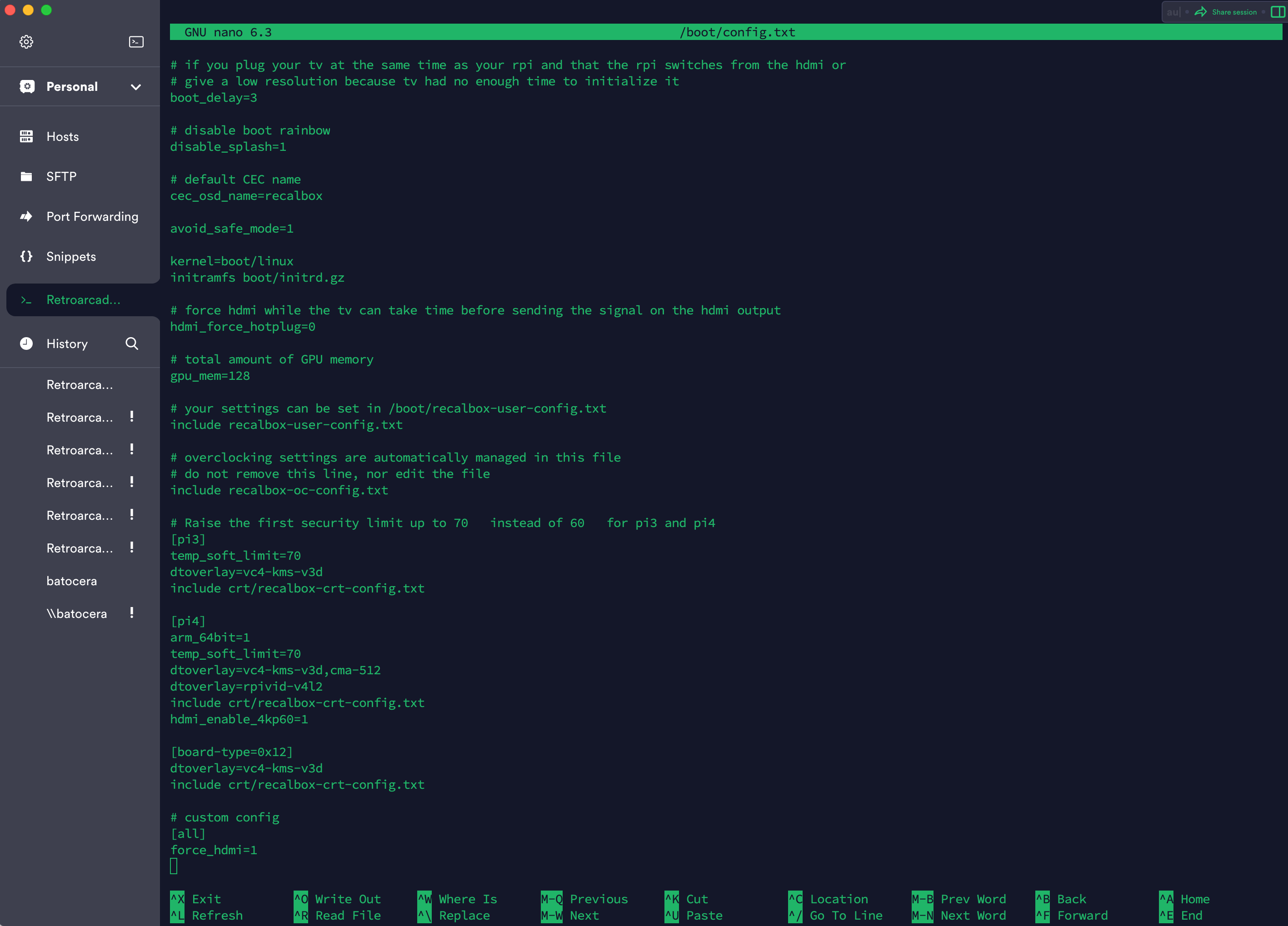Click the line 'dtoverlay=rpivid-v4l2'

click(246, 687)
